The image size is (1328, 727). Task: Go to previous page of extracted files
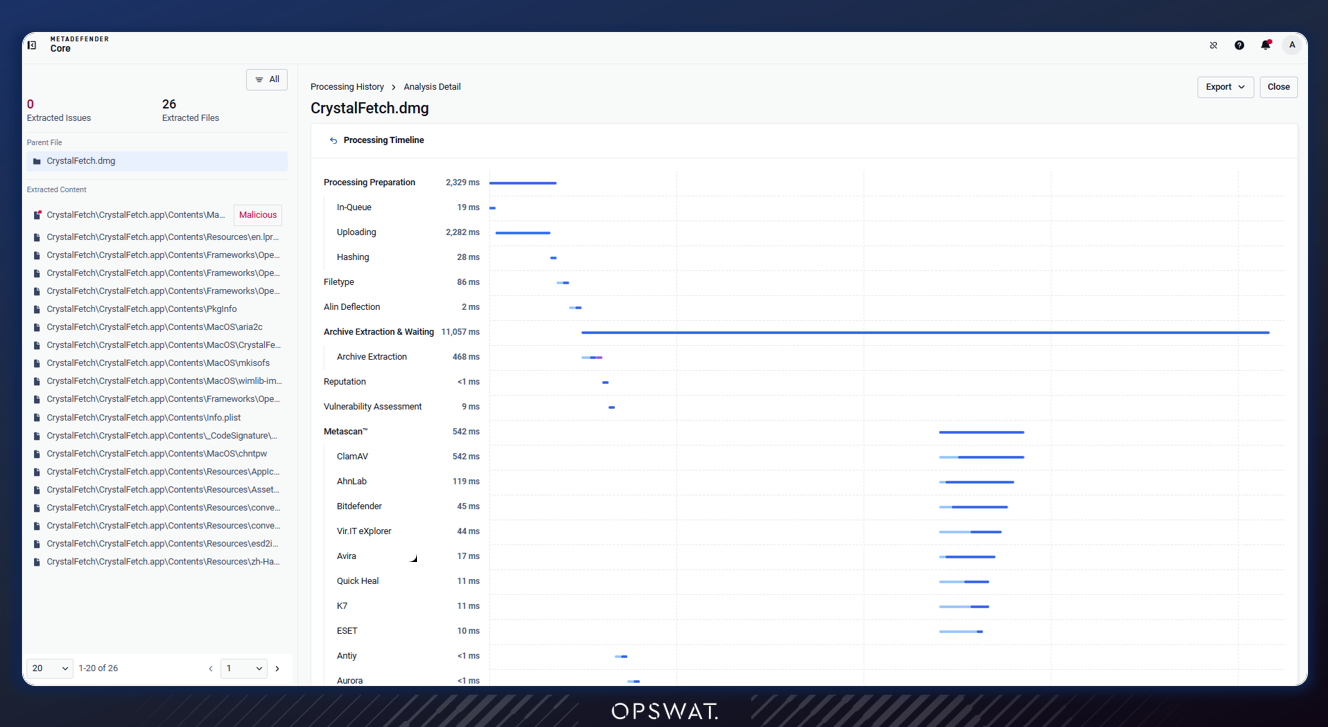[x=210, y=669]
